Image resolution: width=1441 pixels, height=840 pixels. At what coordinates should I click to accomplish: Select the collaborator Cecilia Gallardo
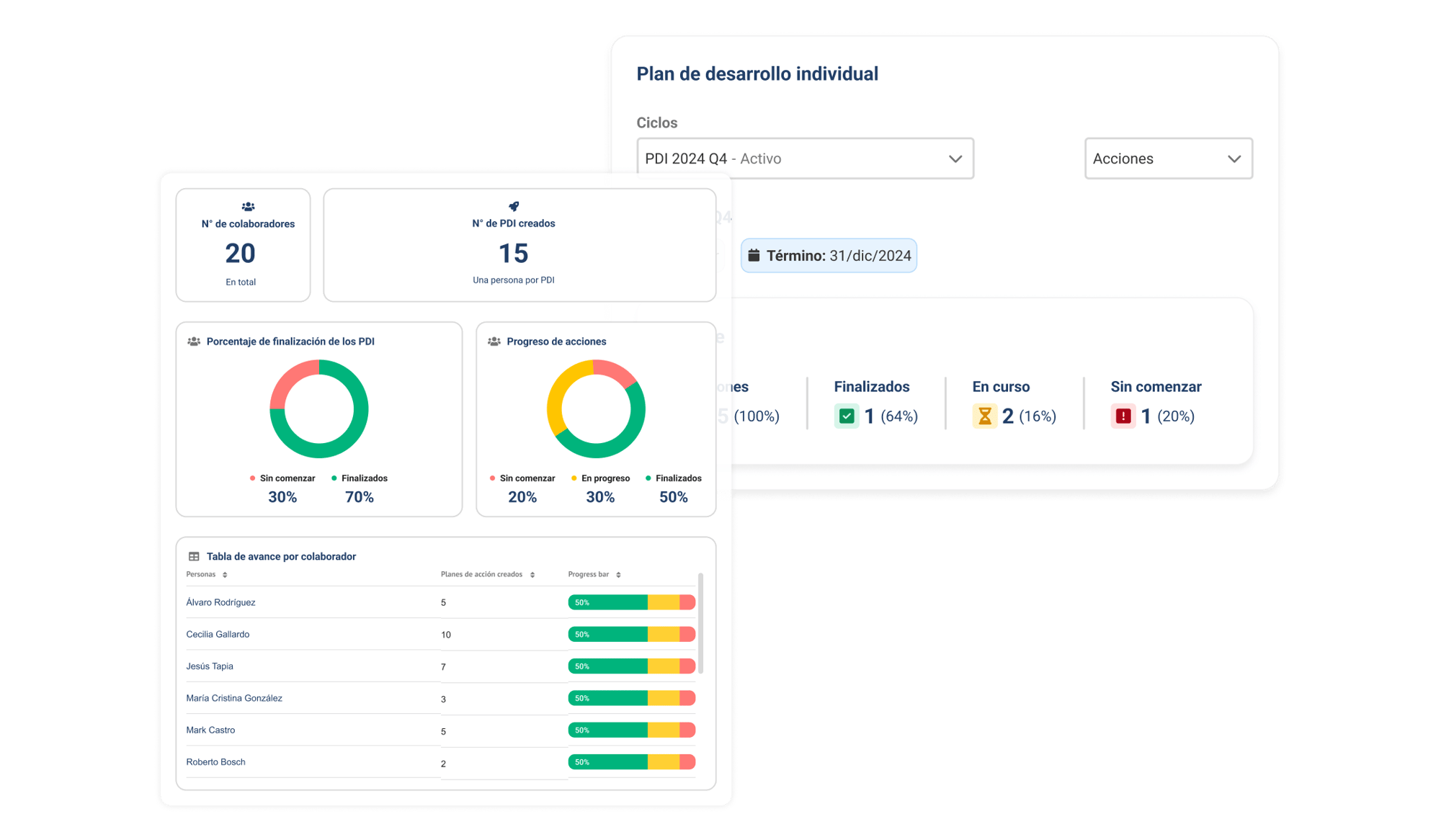pyautogui.click(x=218, y=634)
